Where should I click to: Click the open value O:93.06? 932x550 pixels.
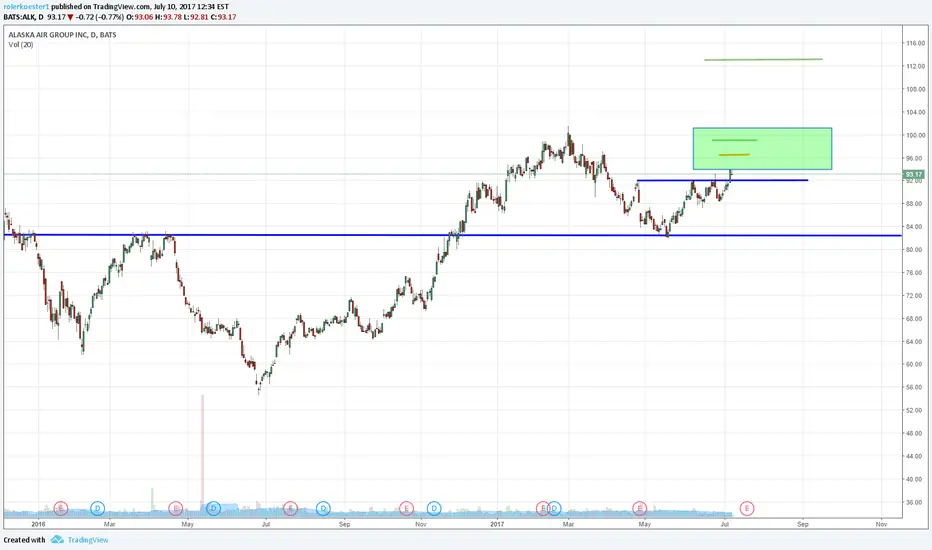tap(140, 17)
